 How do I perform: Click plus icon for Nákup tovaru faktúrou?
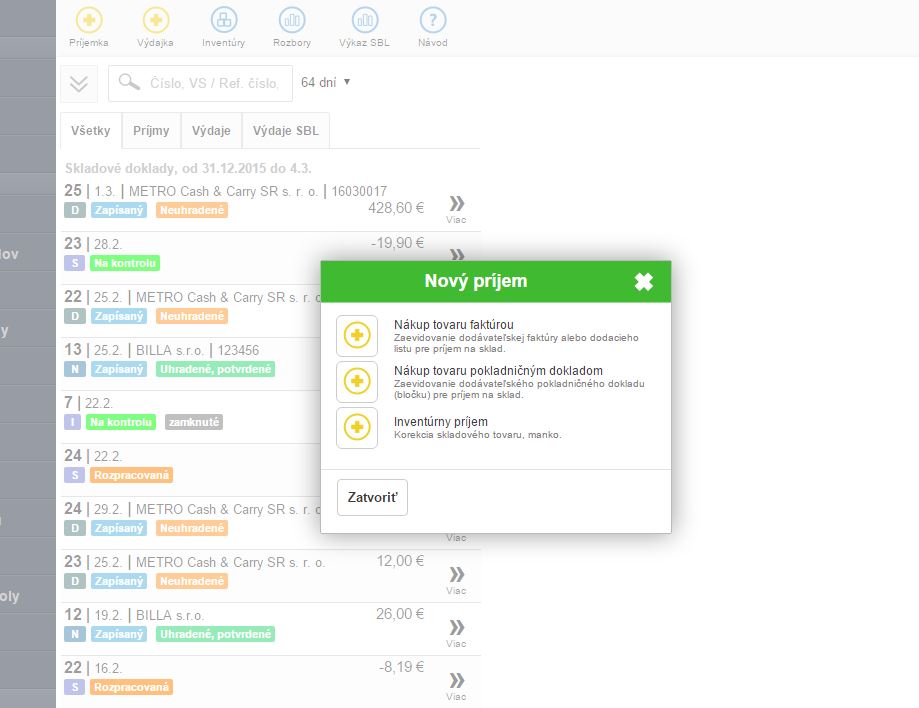tap(357, 336)
